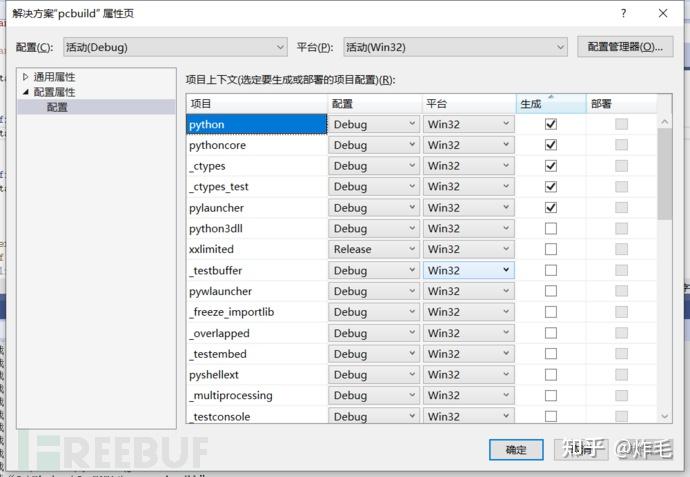
Task: Uncheck build for _ctypes
Action: [x=551, y=166]
